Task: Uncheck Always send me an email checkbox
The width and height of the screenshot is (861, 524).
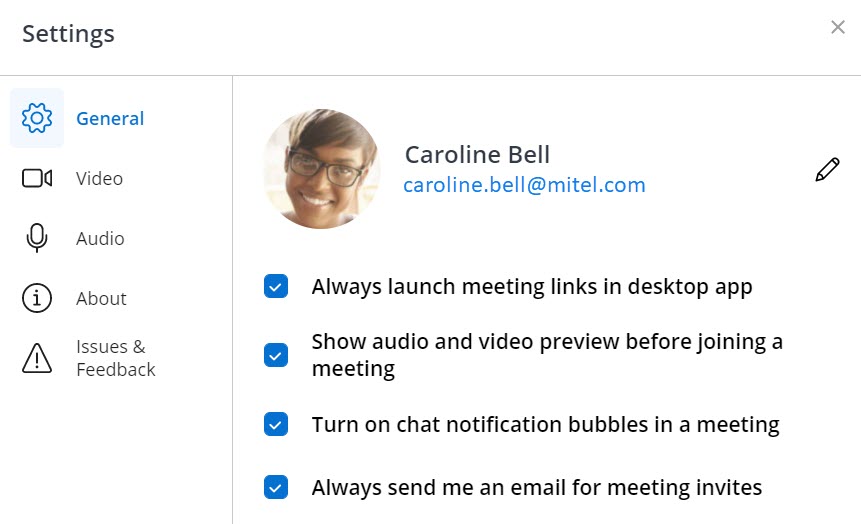Action: click(276, 488)
